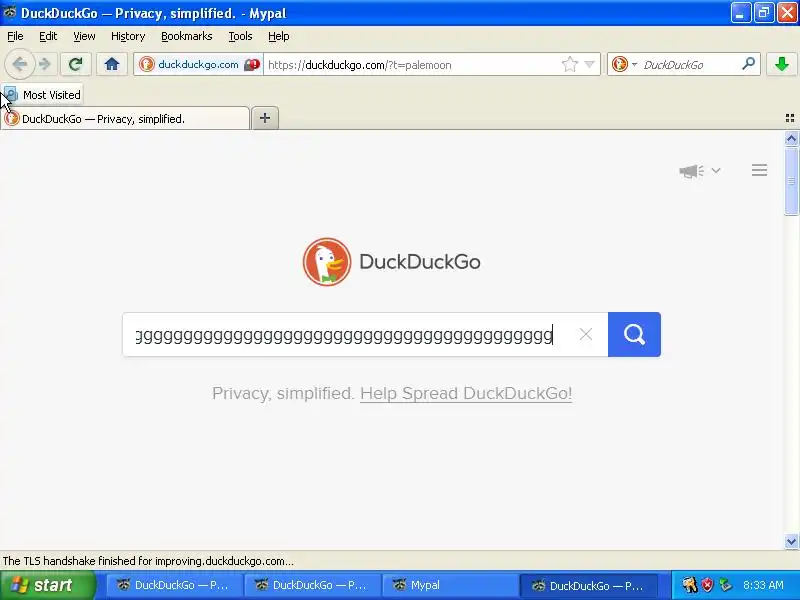Open the Most Visited bookmarks folder
The width and height of the screenshot is (800, 600).
pos(43,95)
